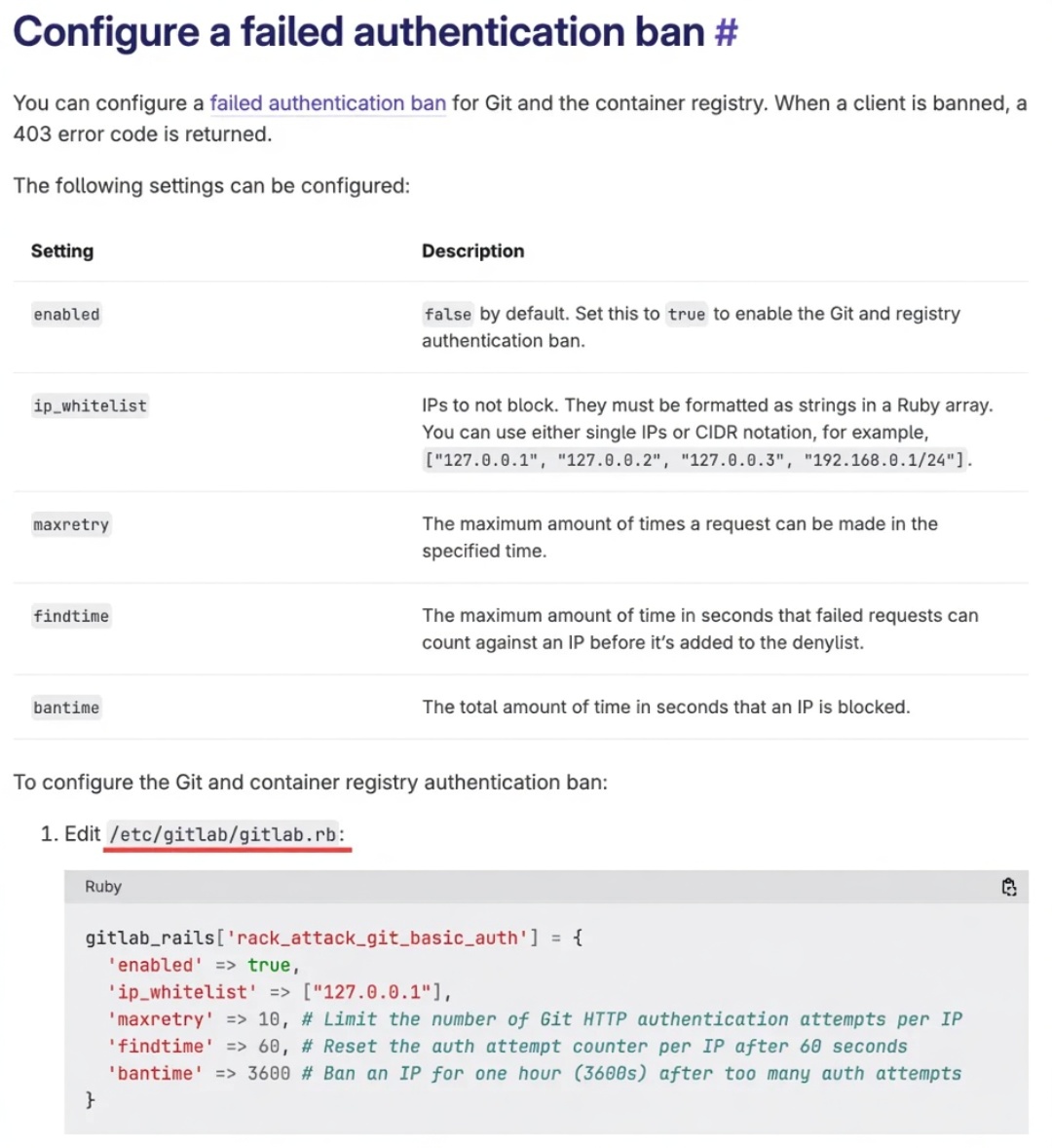Screen dimensions: 1052x1148
Task: Select the ip_whitelist setting name in table
Action: (90, 406)
